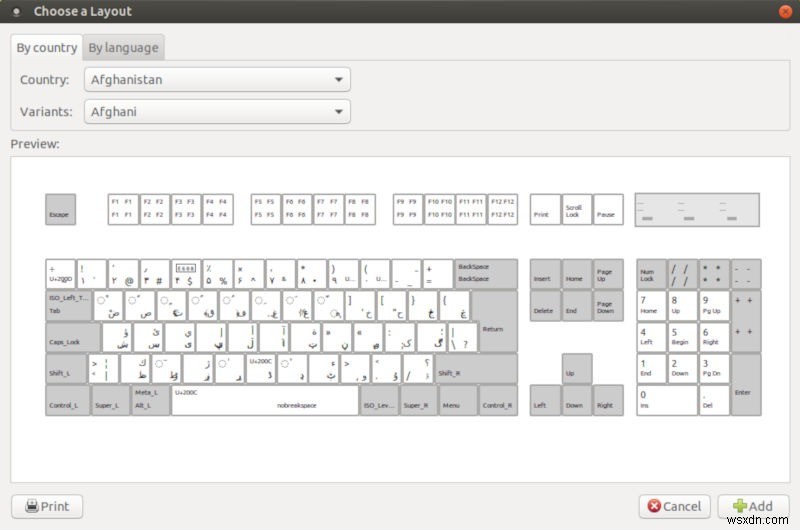This screenshot has height=530, width=800.
Task: Click the F5 key in the preview
Action: click(x=266, y=209)
